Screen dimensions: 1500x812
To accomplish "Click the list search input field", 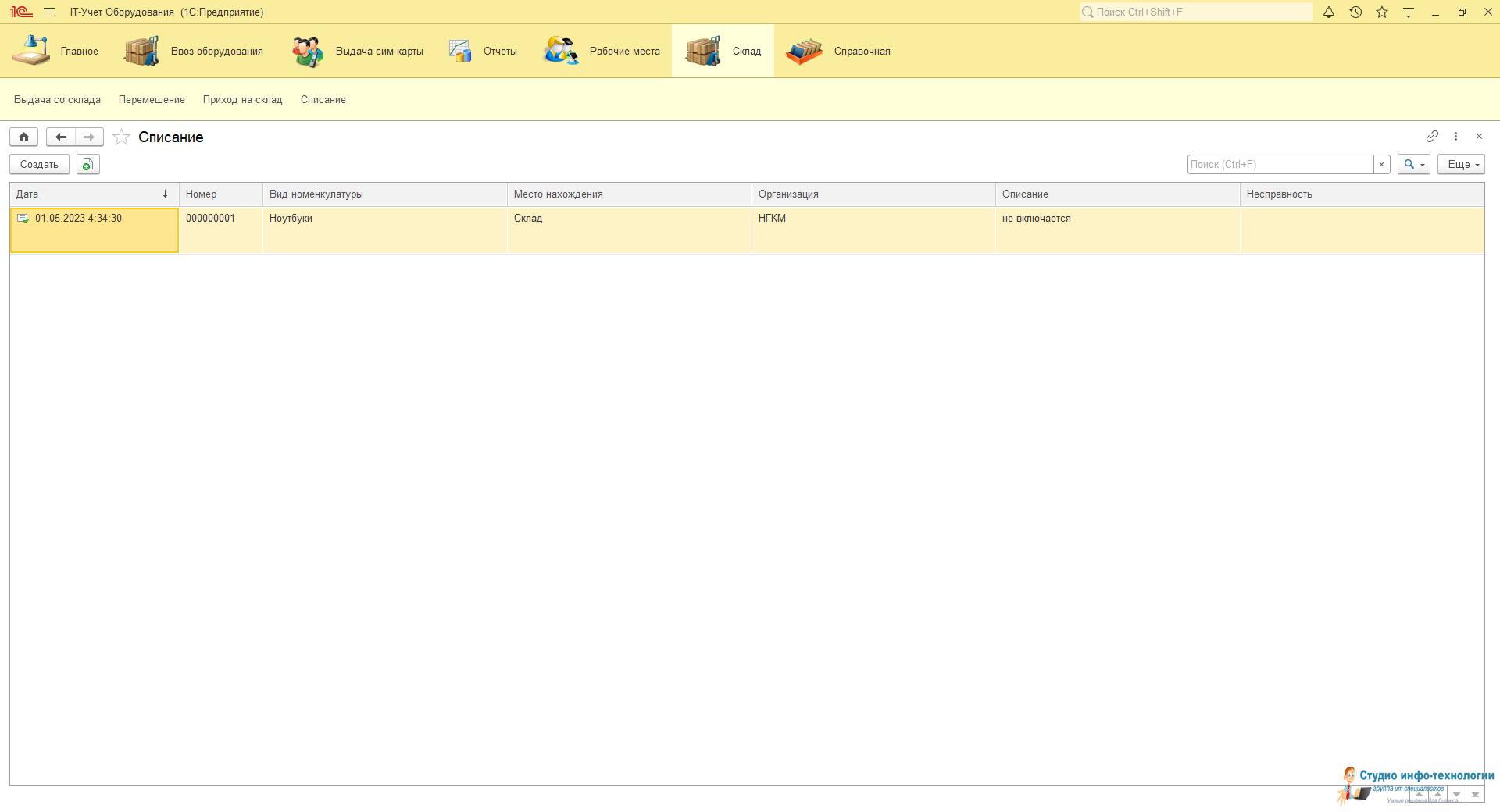I will click(x=1280, y=165).
